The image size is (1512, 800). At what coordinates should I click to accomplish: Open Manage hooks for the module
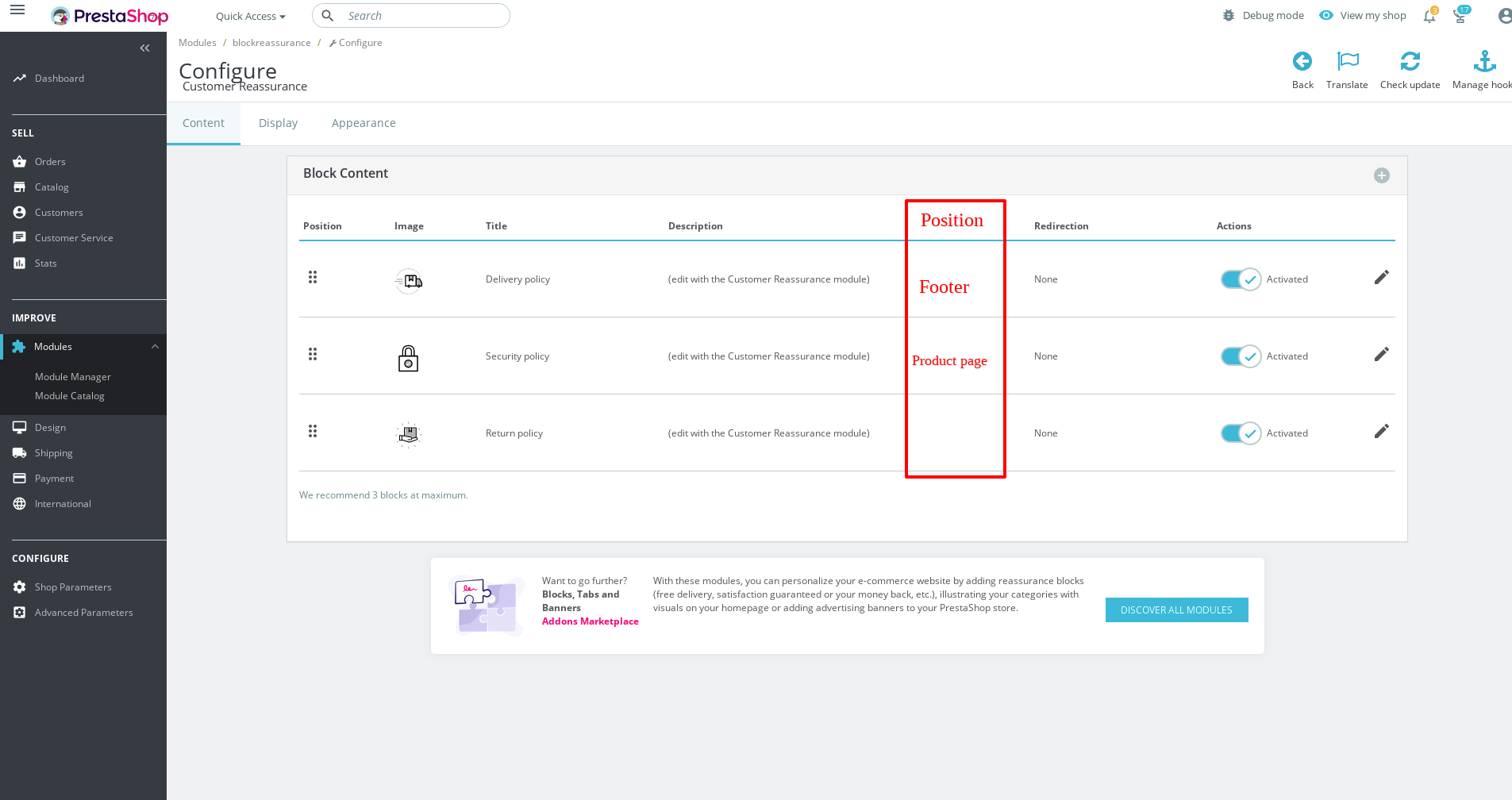[1483, 61]
